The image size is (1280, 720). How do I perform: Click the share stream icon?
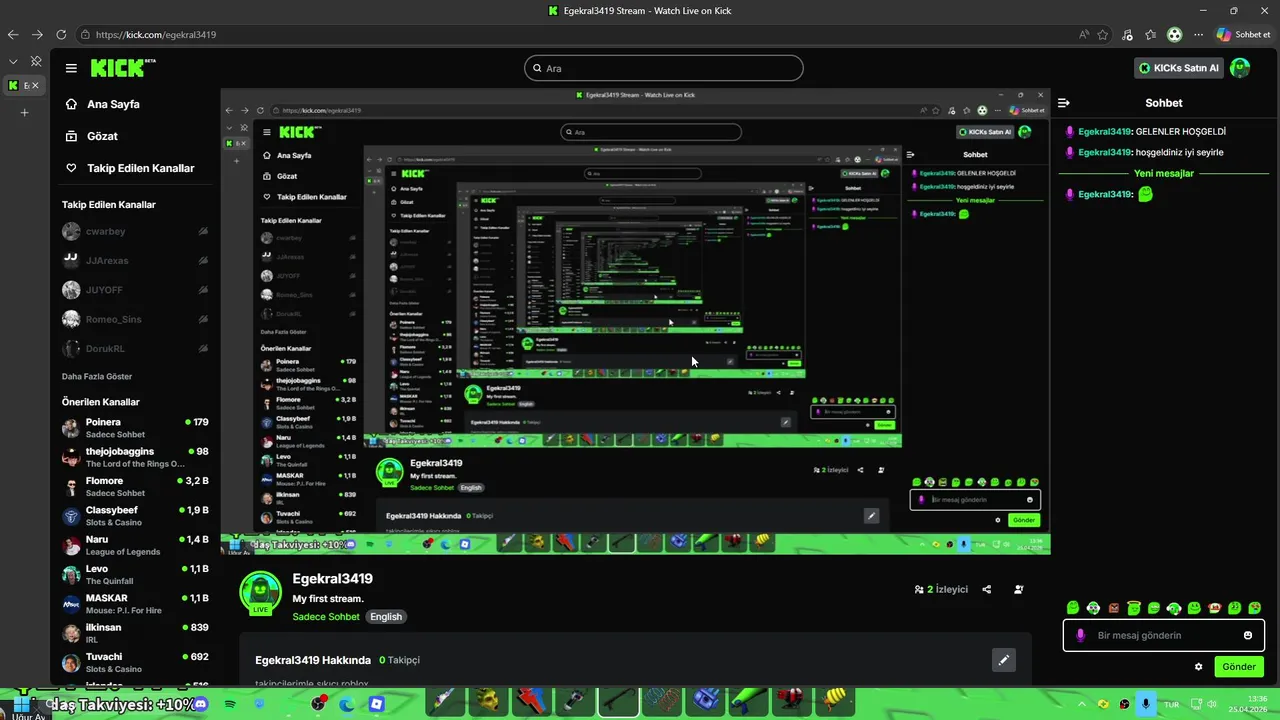coord(987,589)
